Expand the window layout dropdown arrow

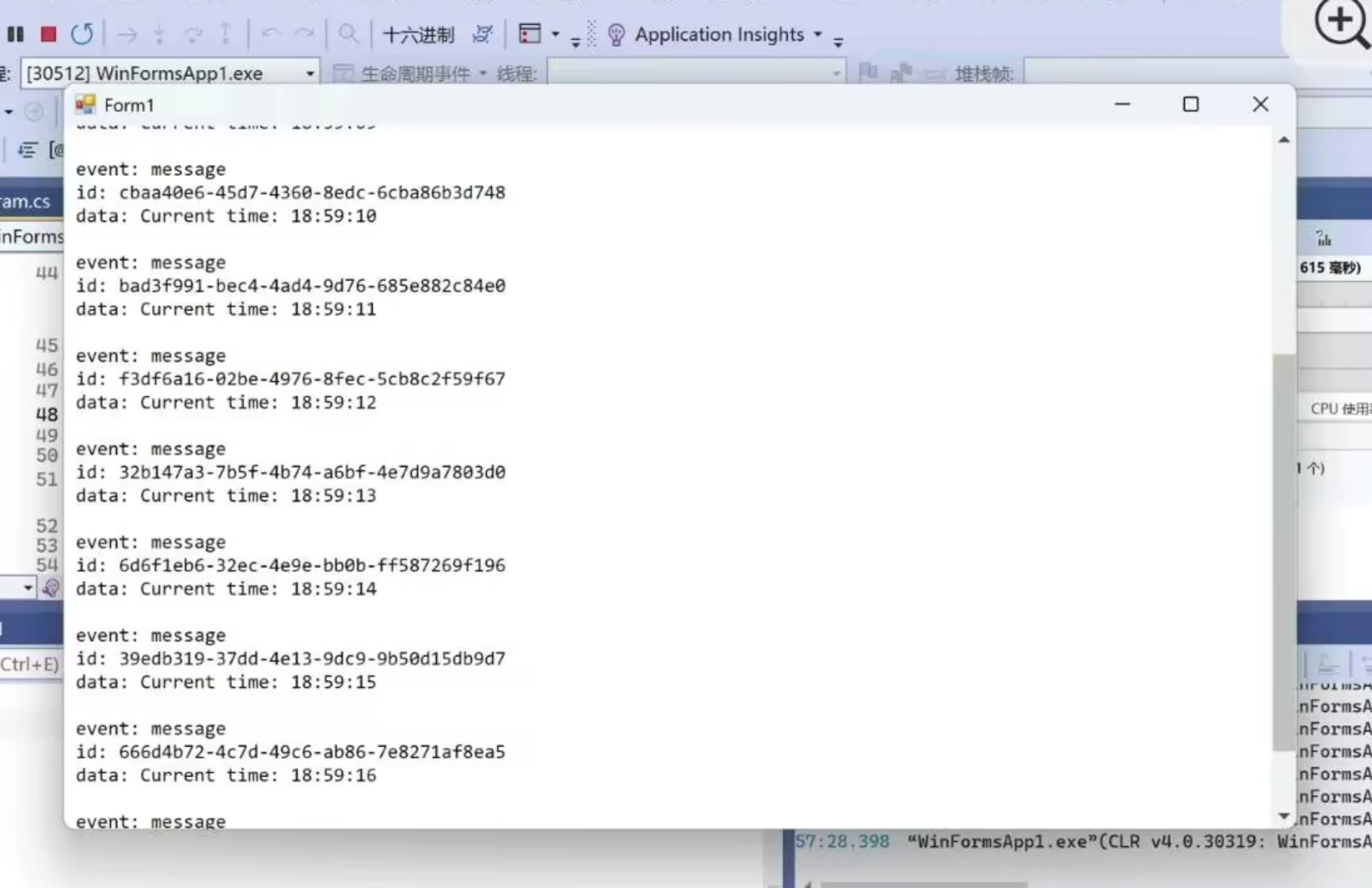555,34
